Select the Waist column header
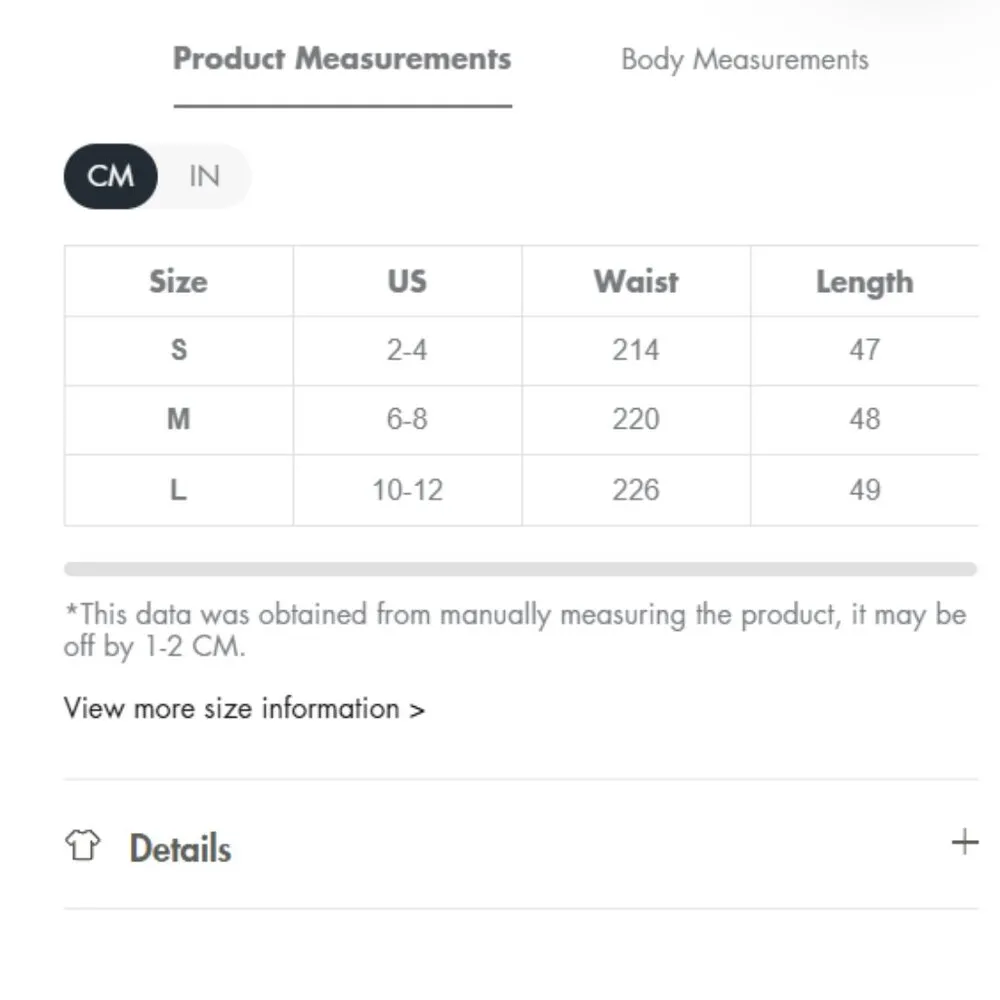Screen dimensions: 1000x1000 tap(636, 281)
